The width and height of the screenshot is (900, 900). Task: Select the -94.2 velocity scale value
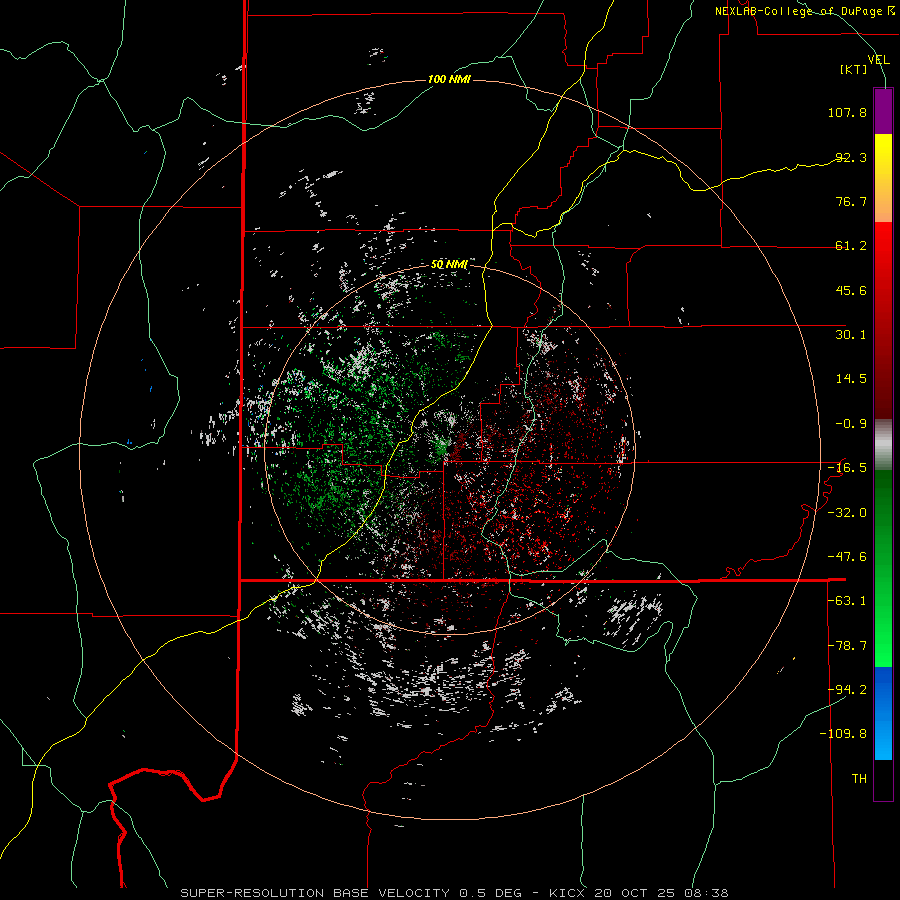[x=847, y=690]
